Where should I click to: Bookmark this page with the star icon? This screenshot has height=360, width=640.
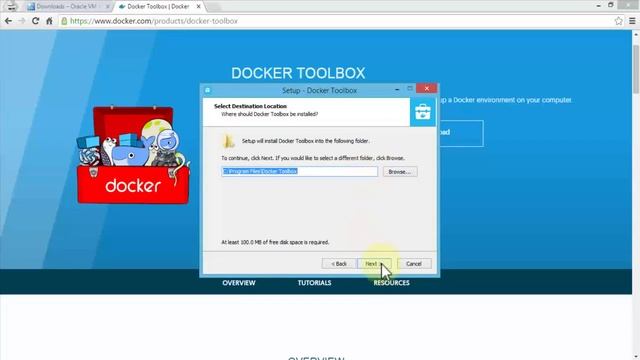618,21
